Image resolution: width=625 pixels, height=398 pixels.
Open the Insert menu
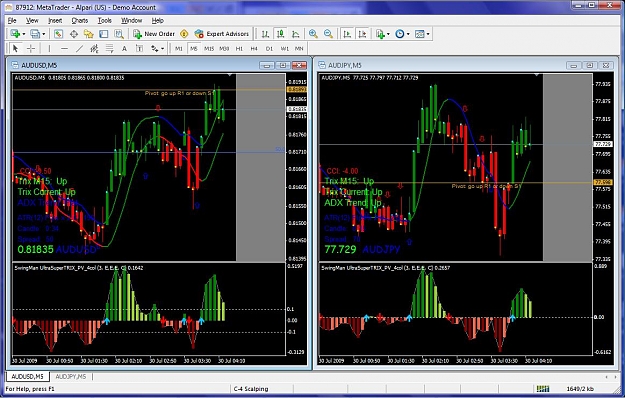(x=55, y=20)
